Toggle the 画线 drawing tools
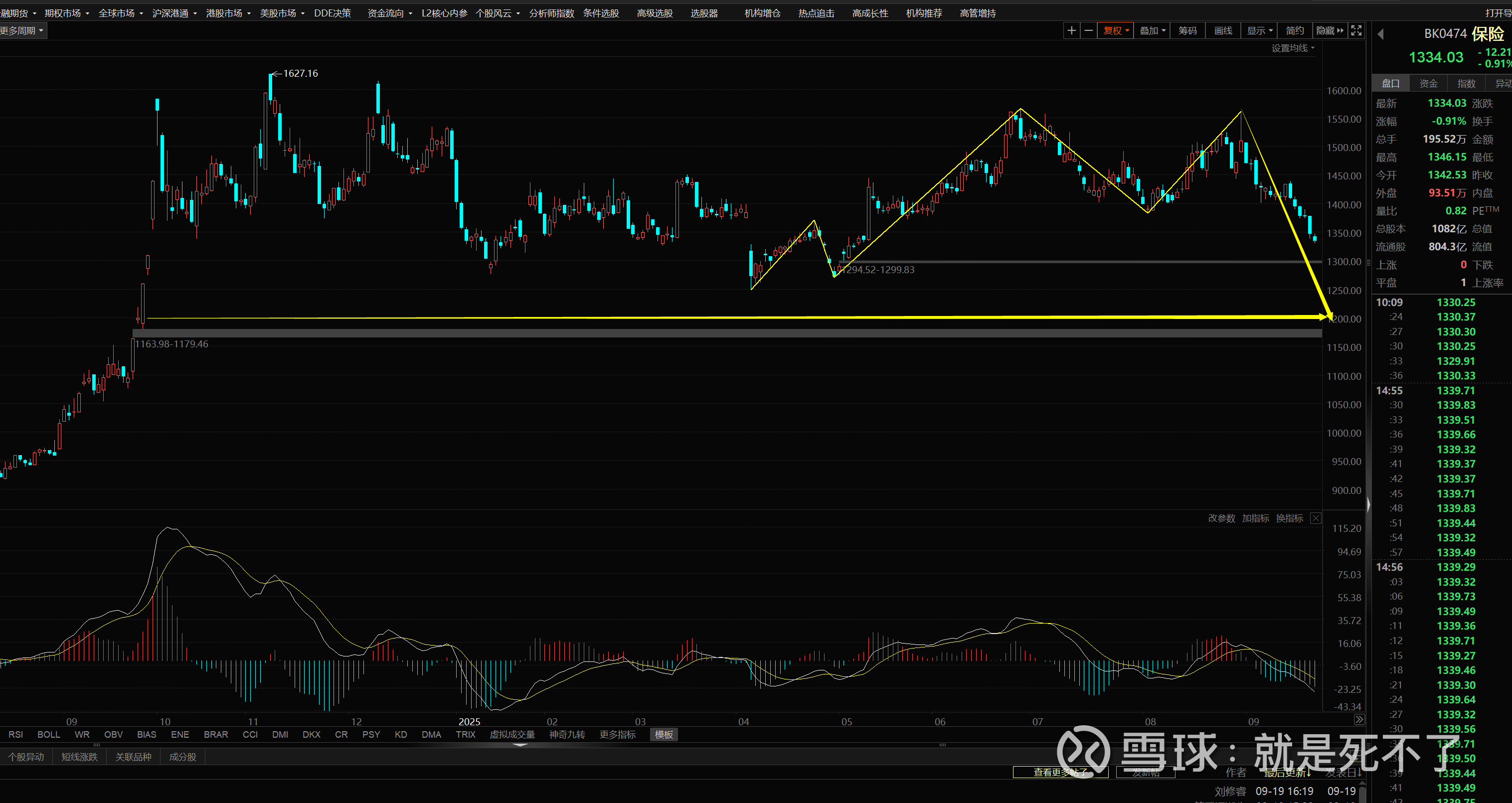 click(1223, 30)
